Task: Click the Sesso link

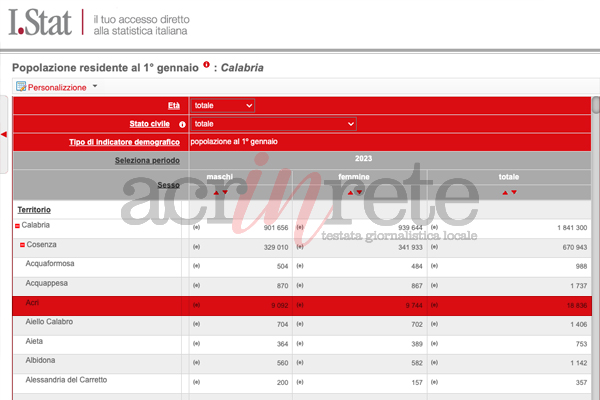Action: (x=169, y=185)
